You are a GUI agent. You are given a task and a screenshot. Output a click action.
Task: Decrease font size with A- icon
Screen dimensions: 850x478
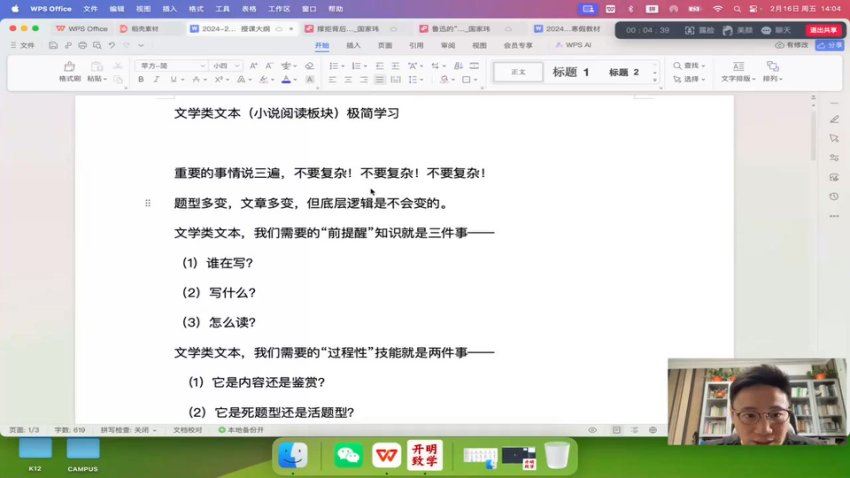(269, 66)
